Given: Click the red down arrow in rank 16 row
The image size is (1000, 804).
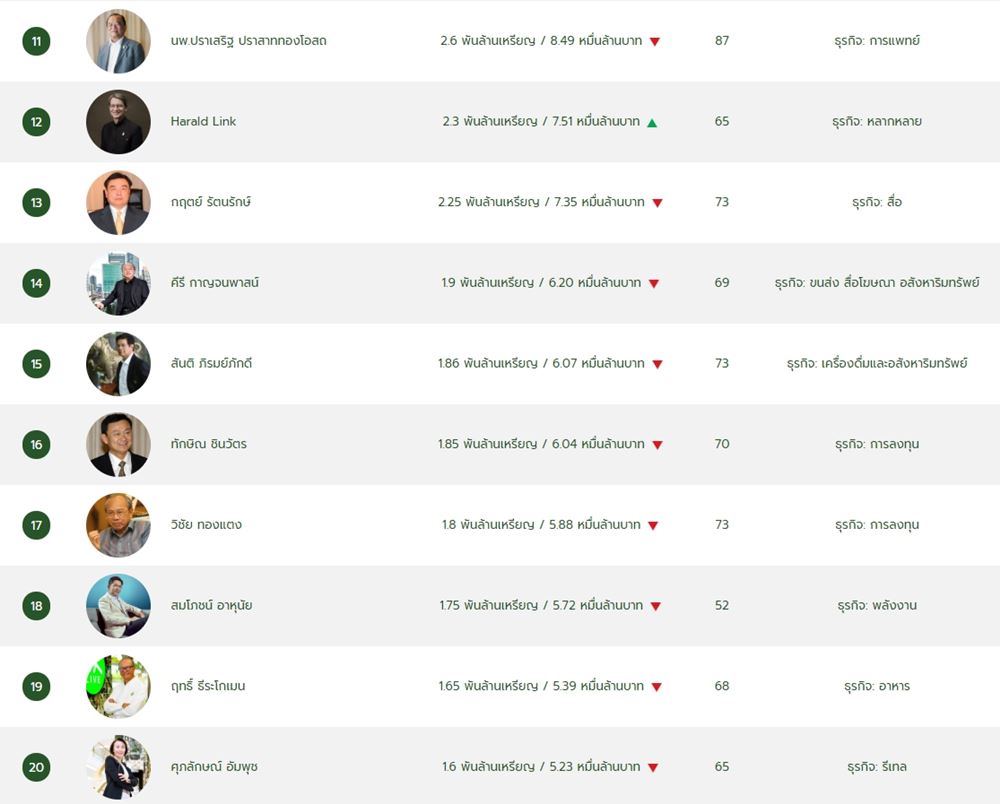Looking at the screenshot, I should point(658,445).
